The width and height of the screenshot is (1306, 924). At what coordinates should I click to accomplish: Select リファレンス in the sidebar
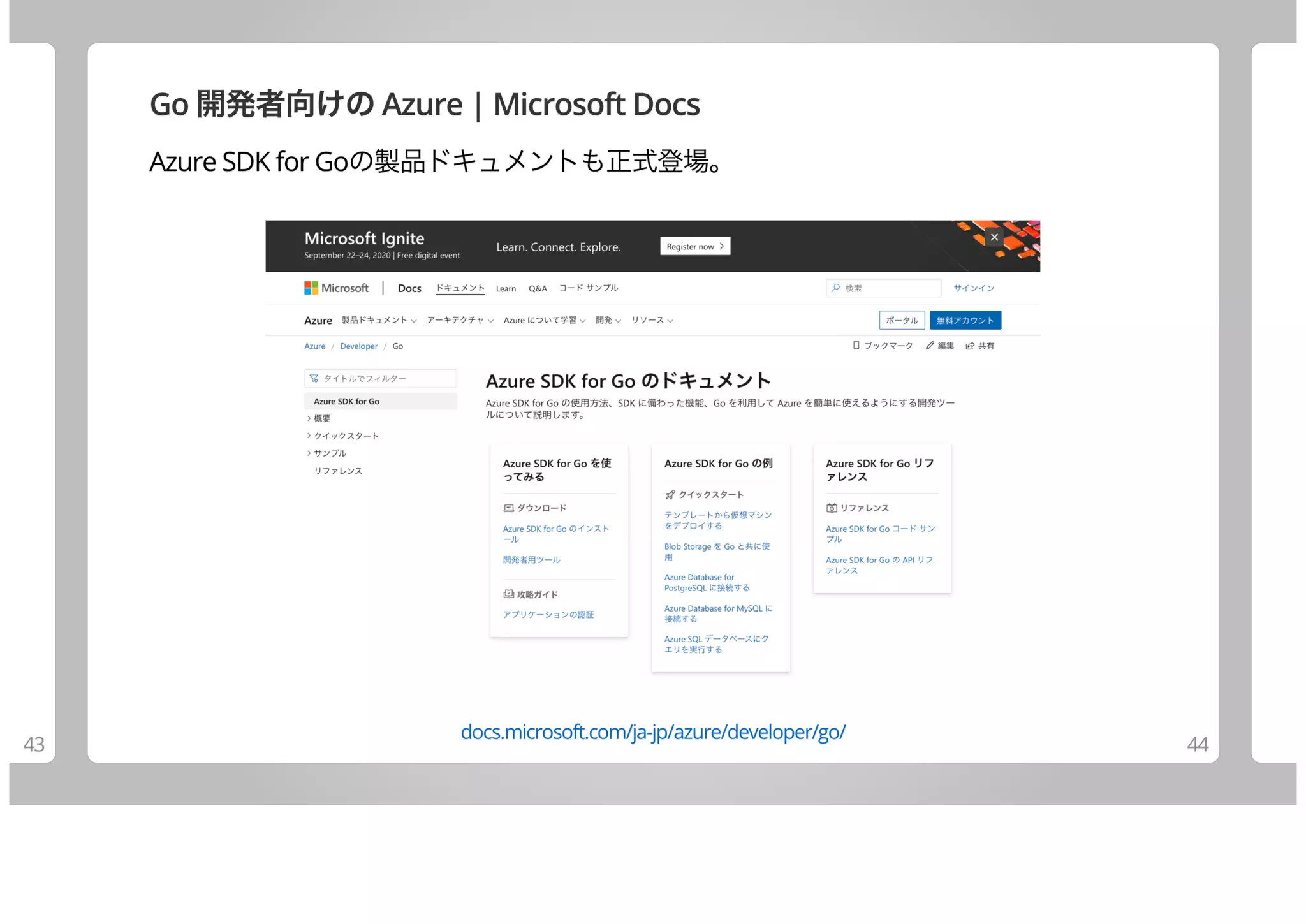tap(338, 471)
